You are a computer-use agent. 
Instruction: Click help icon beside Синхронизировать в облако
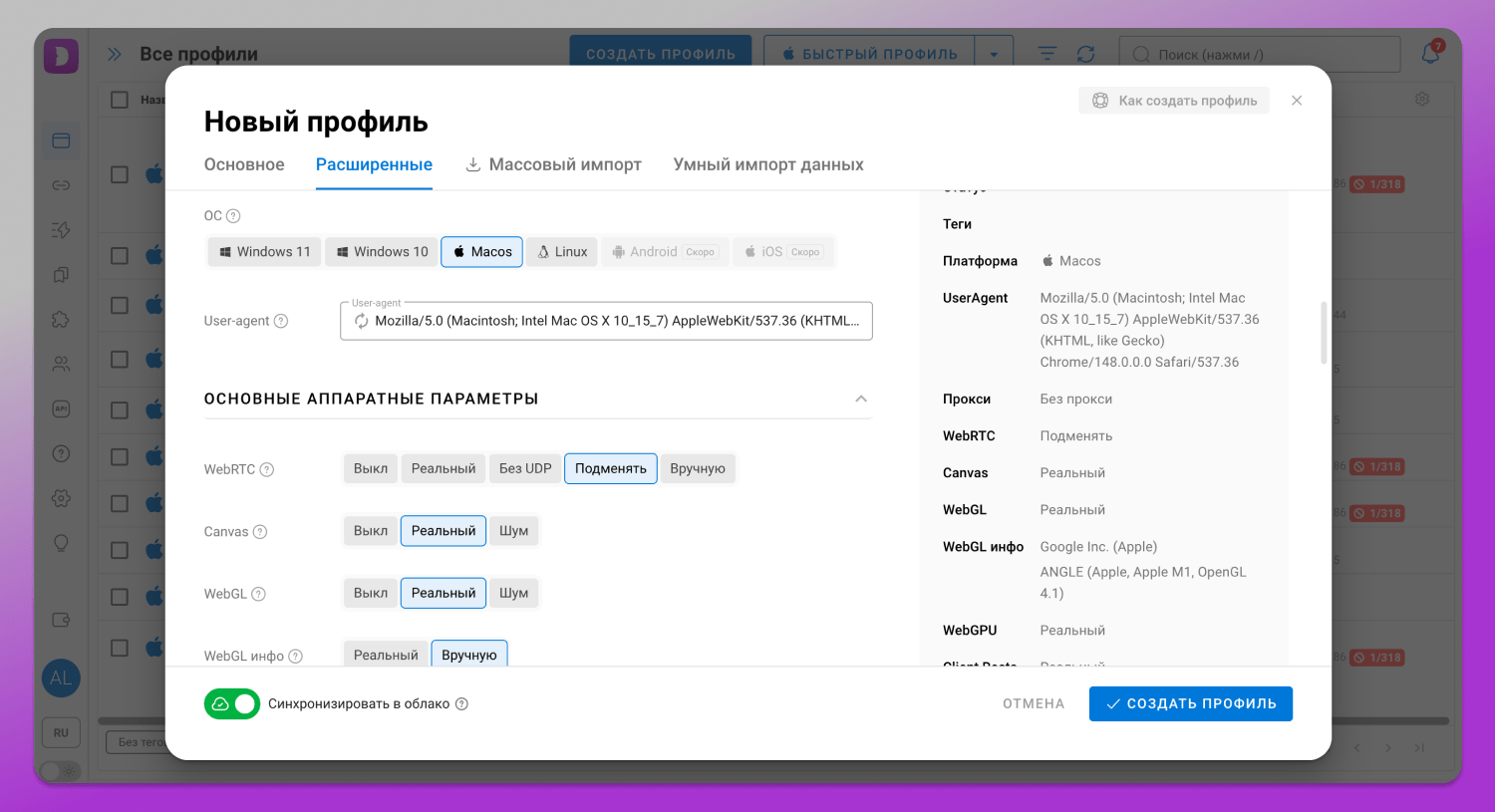click(461, 704)
